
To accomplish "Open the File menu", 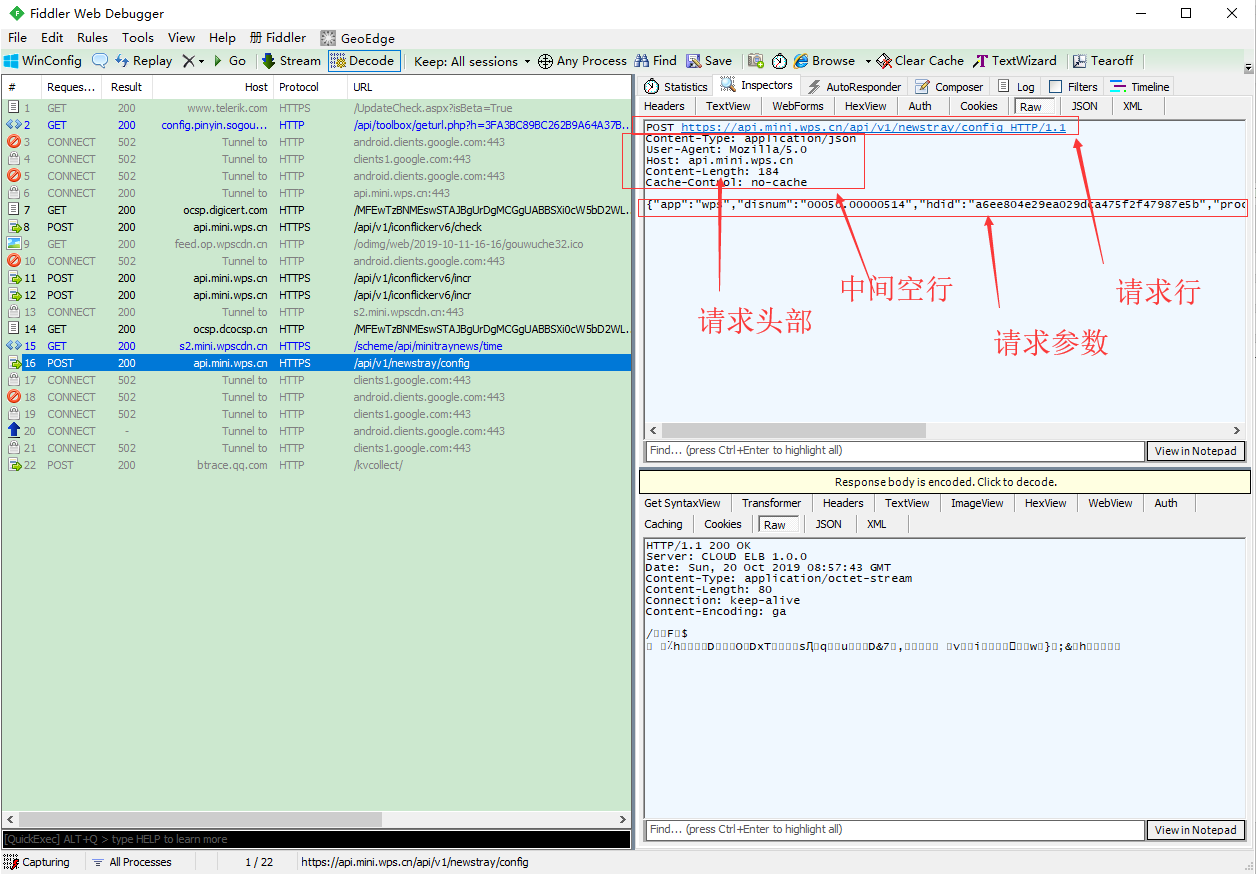I will coord(18,38).
